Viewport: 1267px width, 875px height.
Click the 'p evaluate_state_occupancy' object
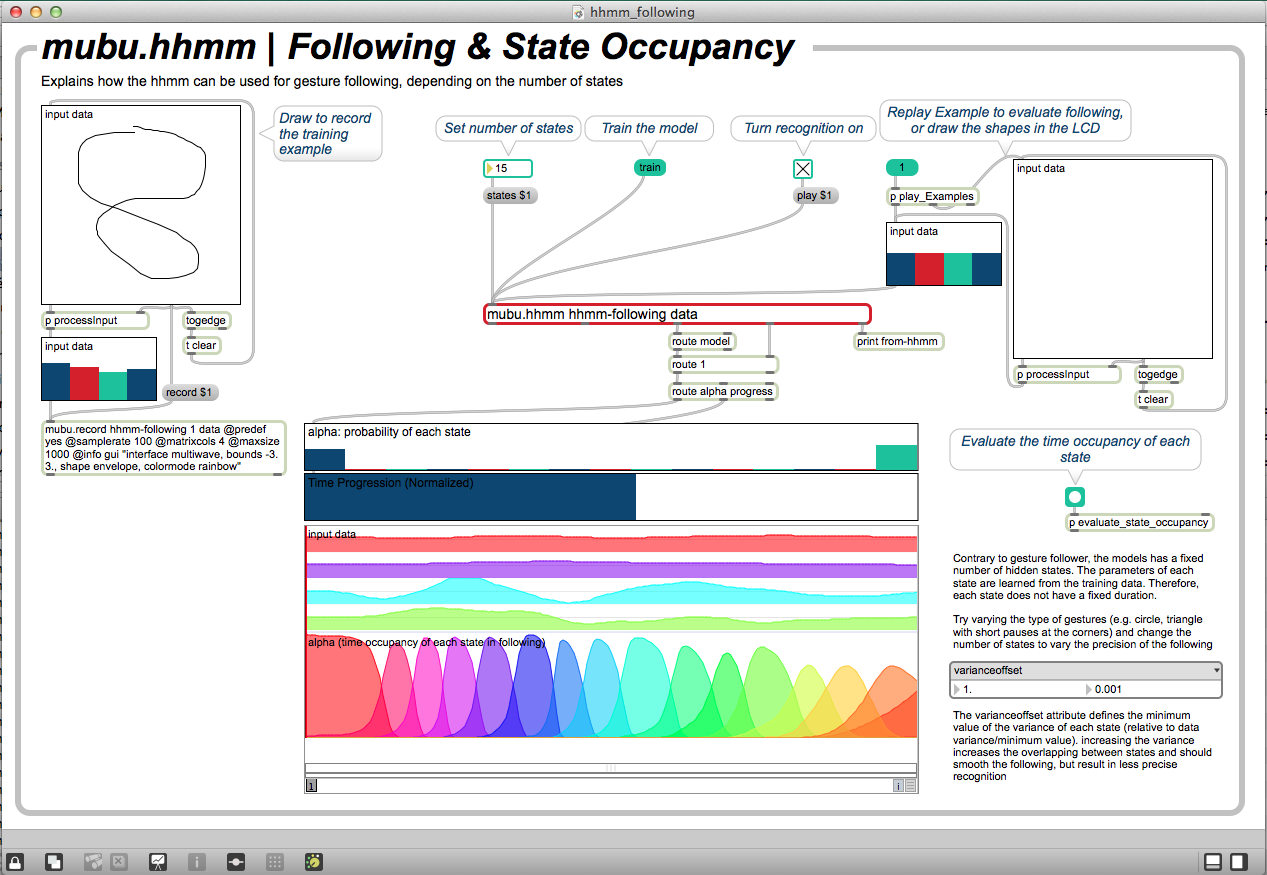coord(1140,522)
